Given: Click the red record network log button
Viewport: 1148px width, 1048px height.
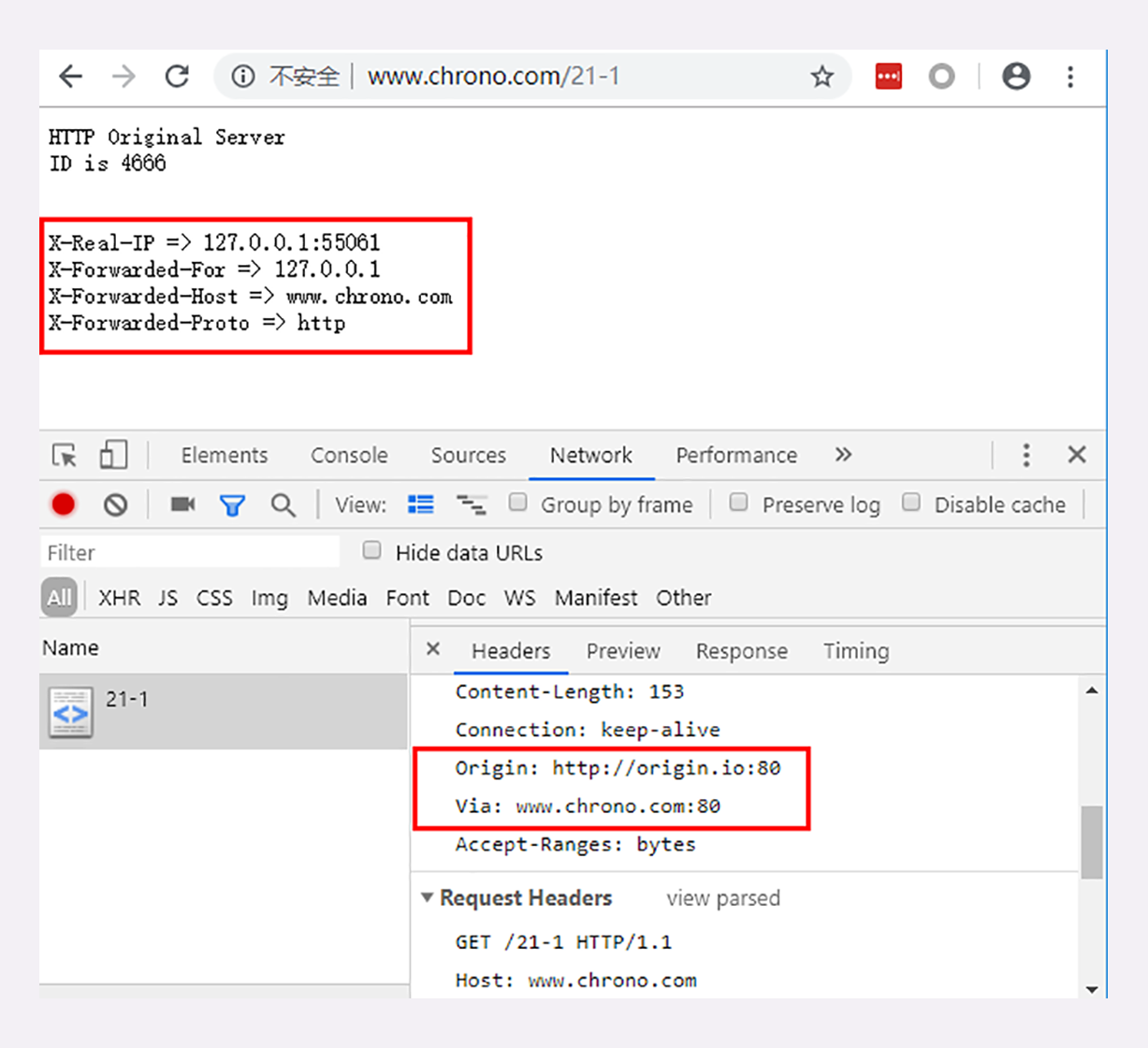Looking at the screenshot, I should pos(64,504).
